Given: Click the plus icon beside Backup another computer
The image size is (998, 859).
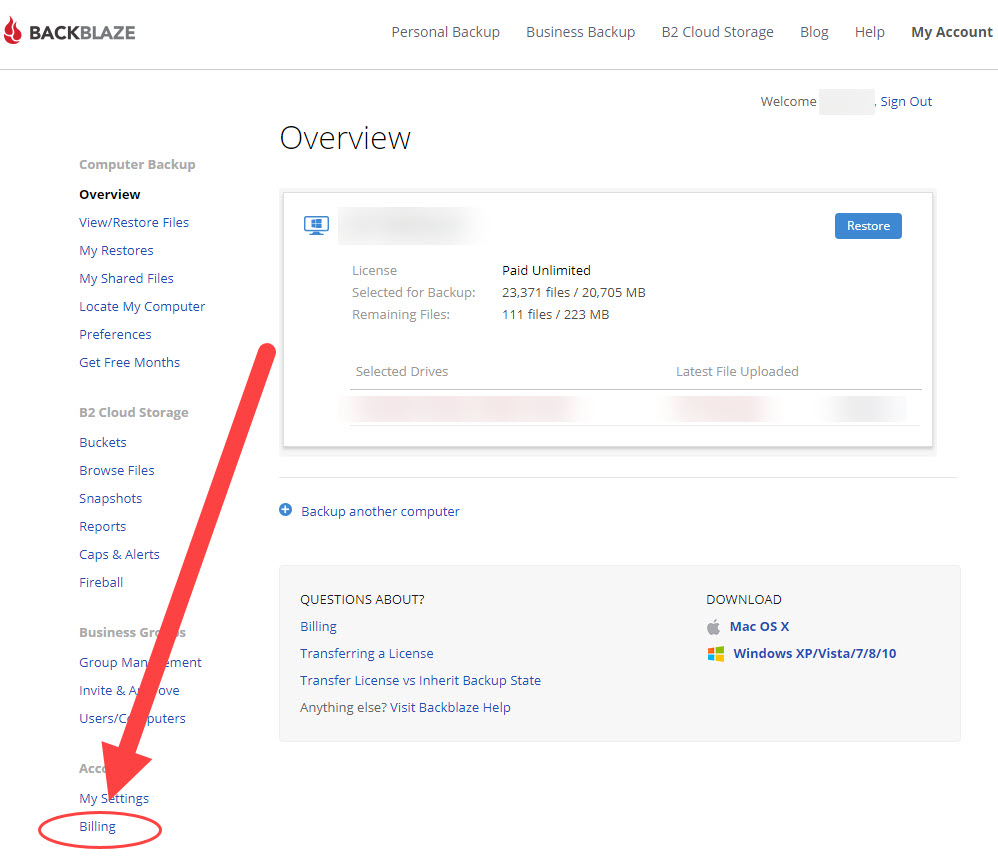Looking at the screenshot, I should (x=286, y=510).
